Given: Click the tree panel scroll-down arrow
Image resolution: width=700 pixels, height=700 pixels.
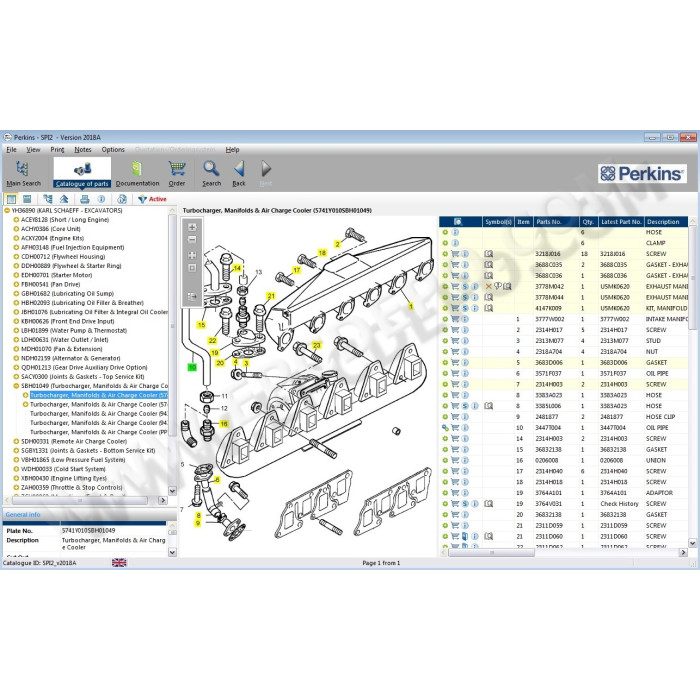Looking at the screenshot, I should coord(172,491).
